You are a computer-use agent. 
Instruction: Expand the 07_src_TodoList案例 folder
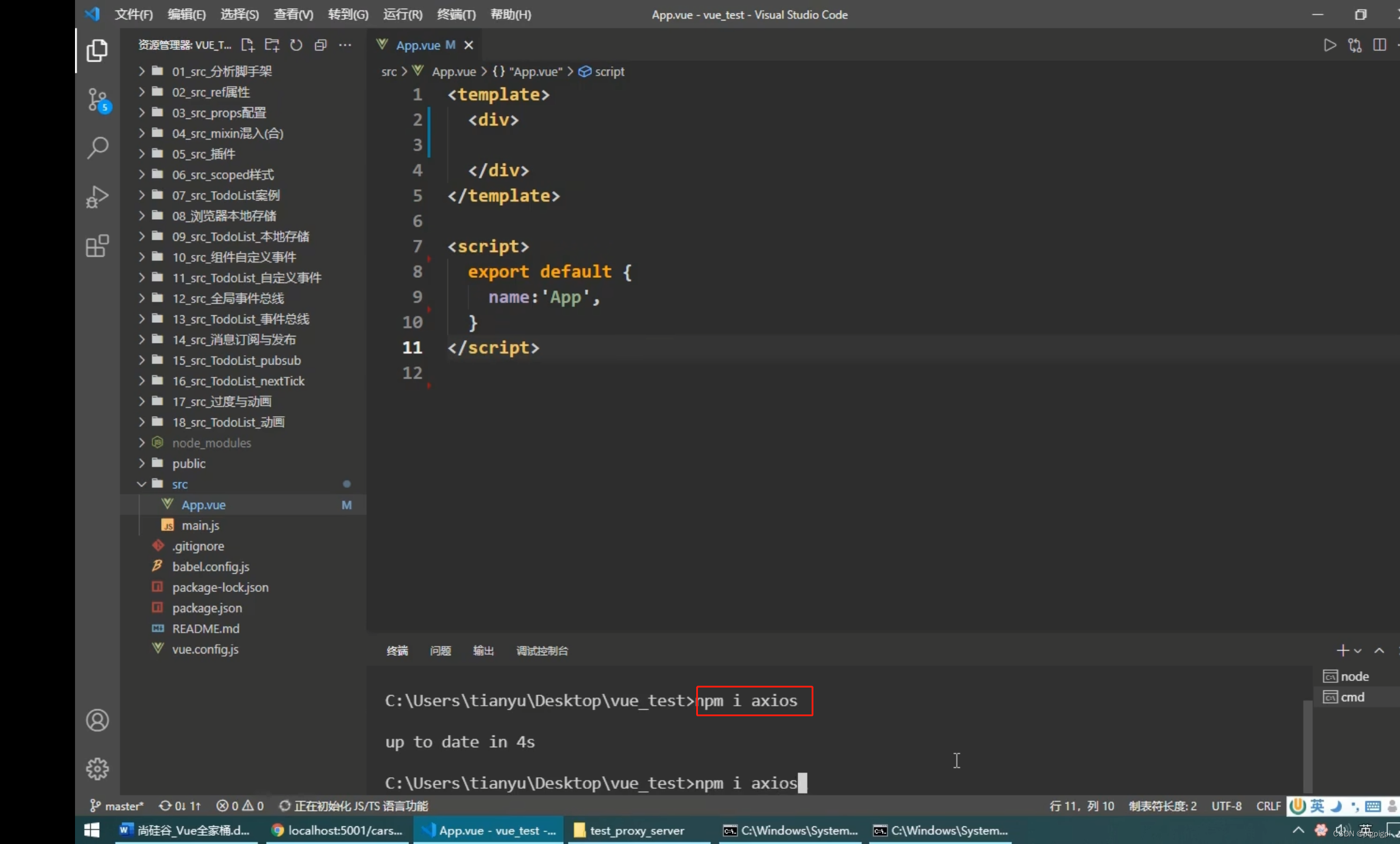[x=243, y=195]
